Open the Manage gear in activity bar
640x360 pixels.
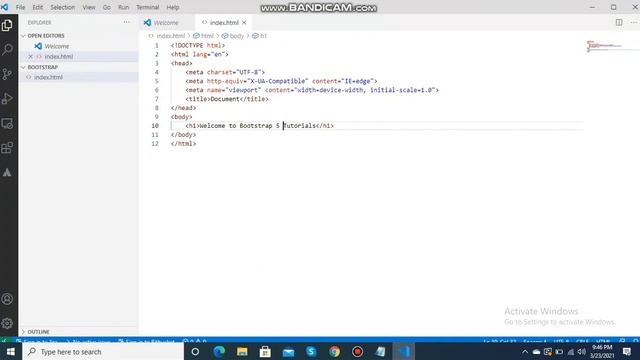[x=7, y=323]
